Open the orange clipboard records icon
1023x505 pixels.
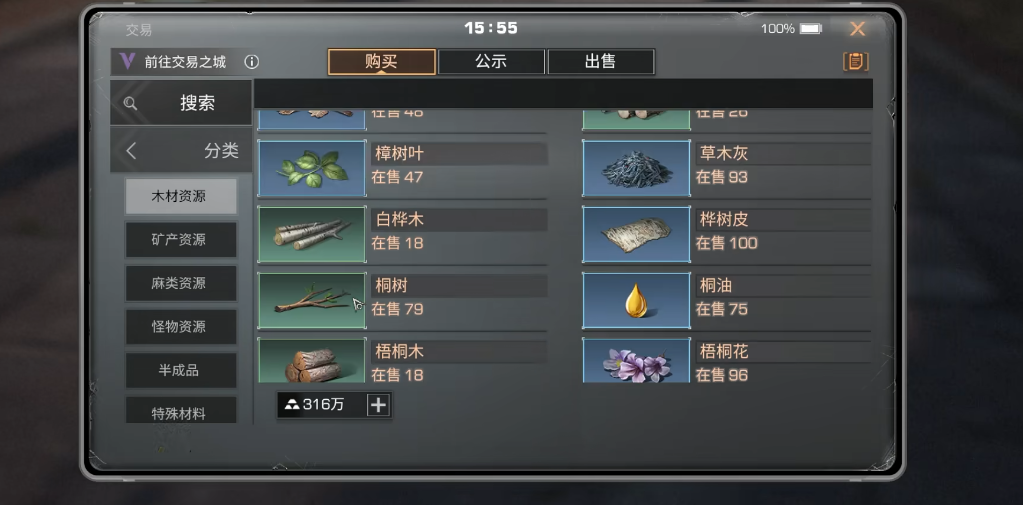856,62
